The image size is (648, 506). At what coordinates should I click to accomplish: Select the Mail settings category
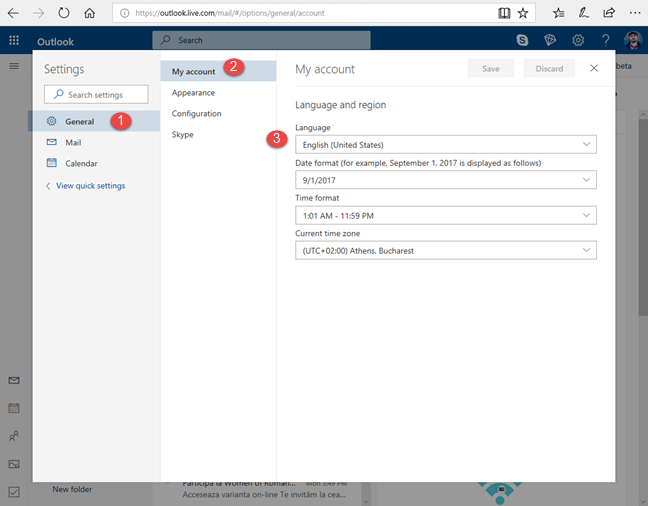94,142
